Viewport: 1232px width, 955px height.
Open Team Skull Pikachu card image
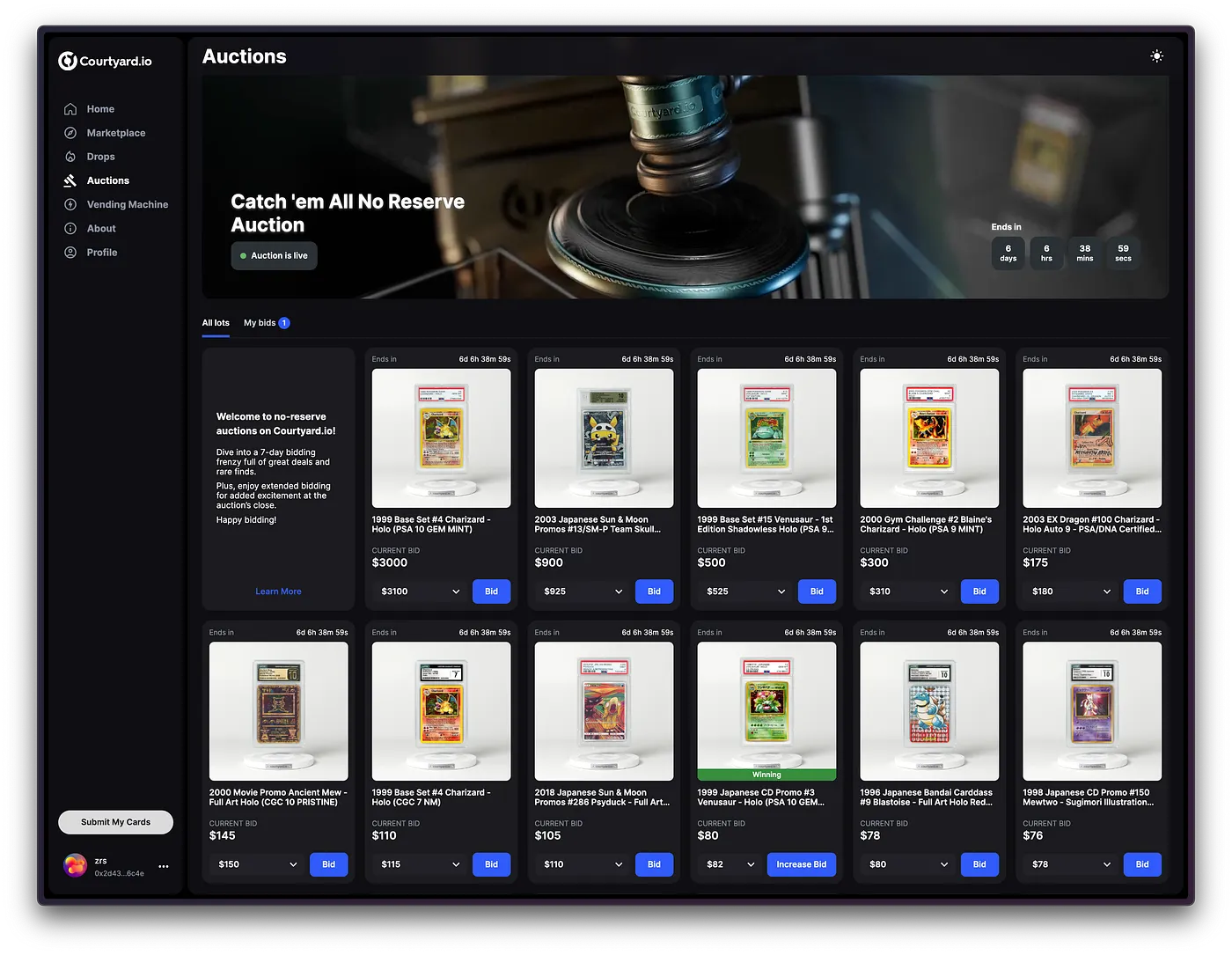(x=604, y=437)
